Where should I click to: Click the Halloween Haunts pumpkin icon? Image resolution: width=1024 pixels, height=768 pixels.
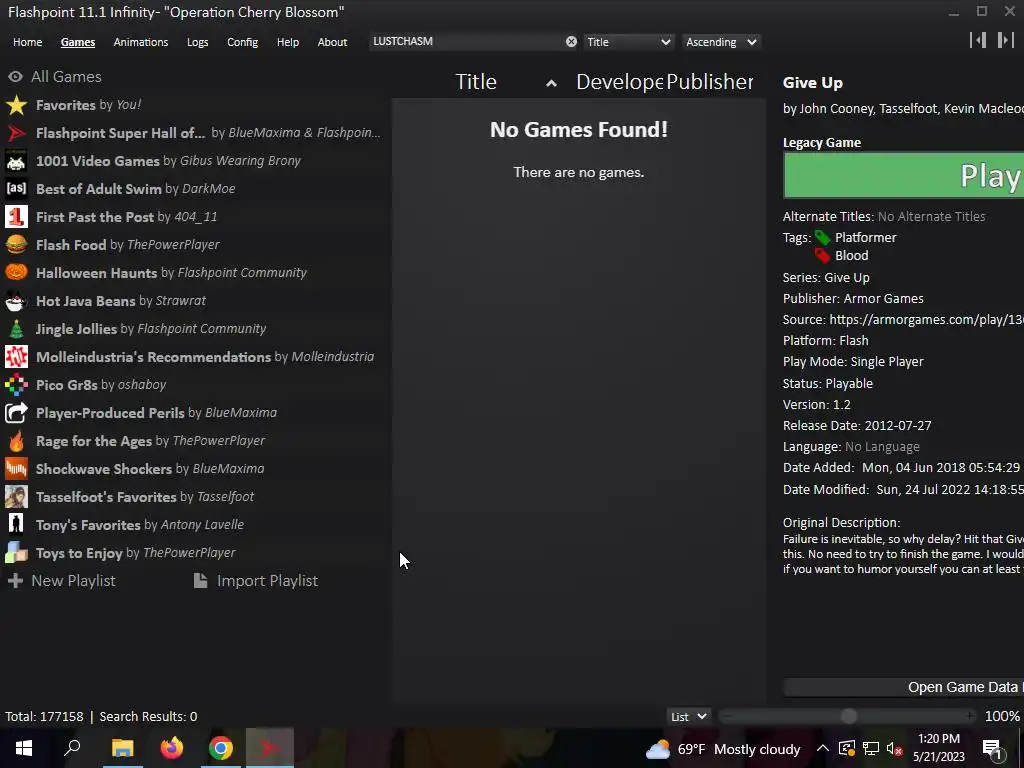pyautogui.click(x=16, y=273)
